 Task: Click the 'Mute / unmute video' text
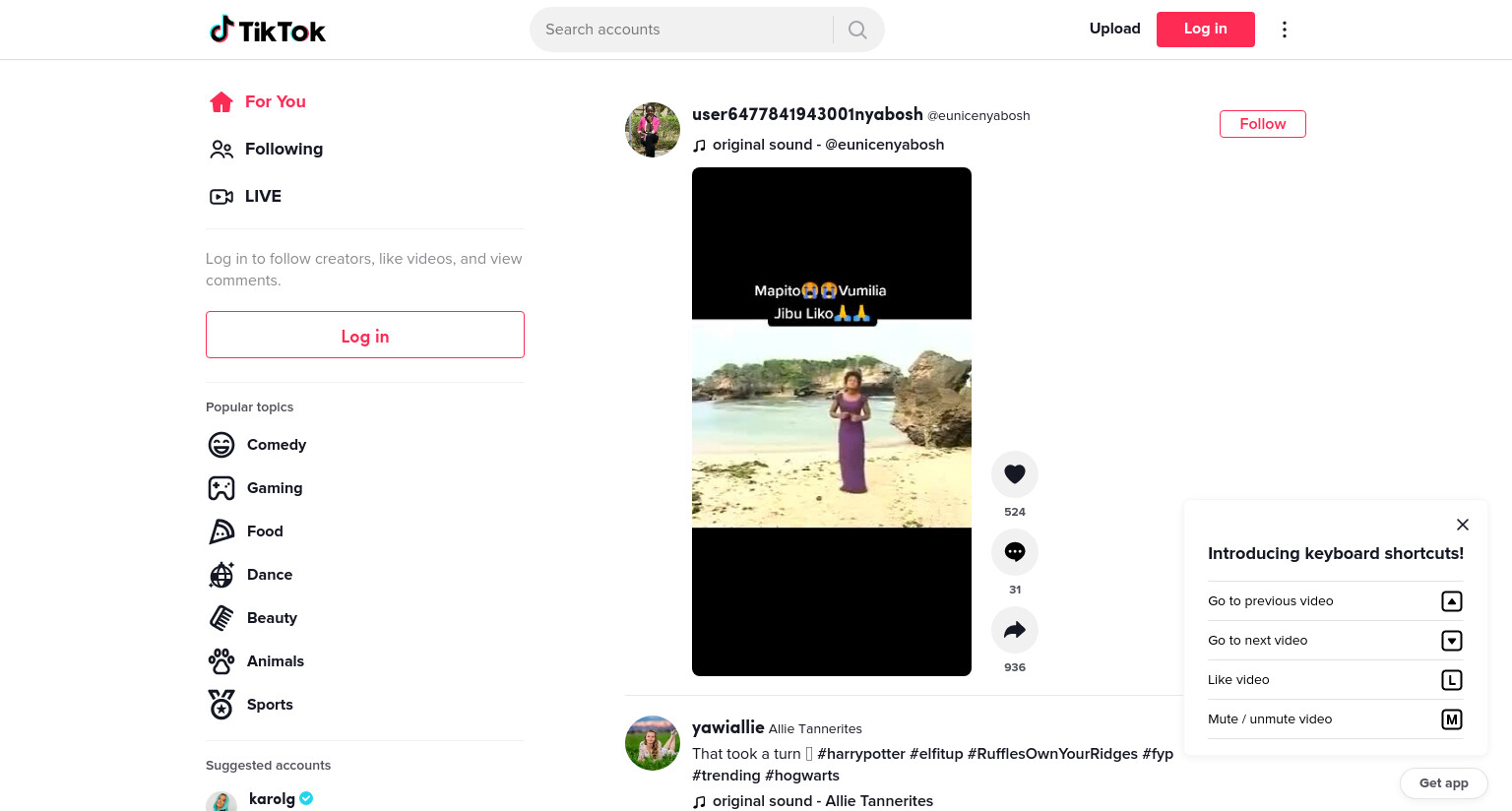tap(1270, 719)
